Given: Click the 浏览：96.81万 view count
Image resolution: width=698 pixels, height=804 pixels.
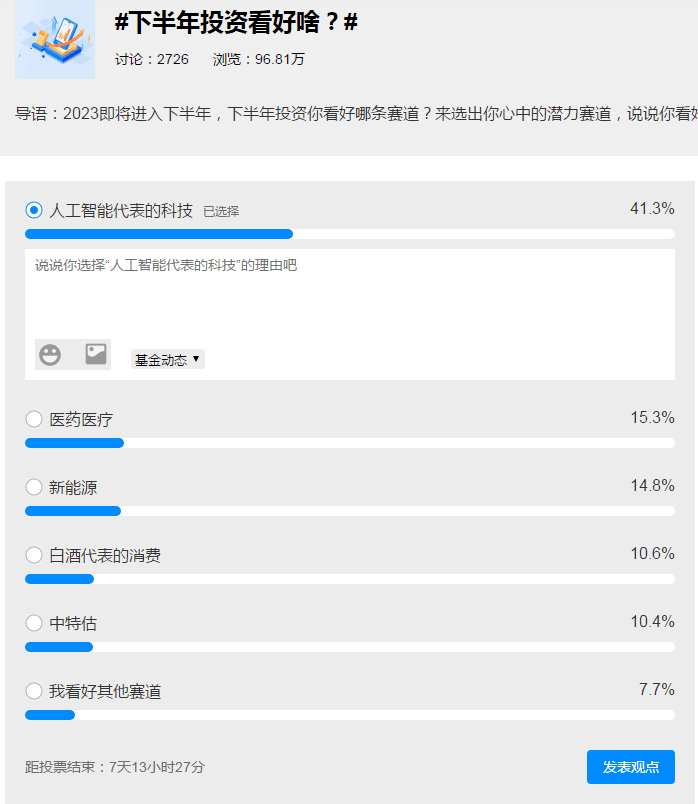Looking at the screenshot, I should pos(259,59).
